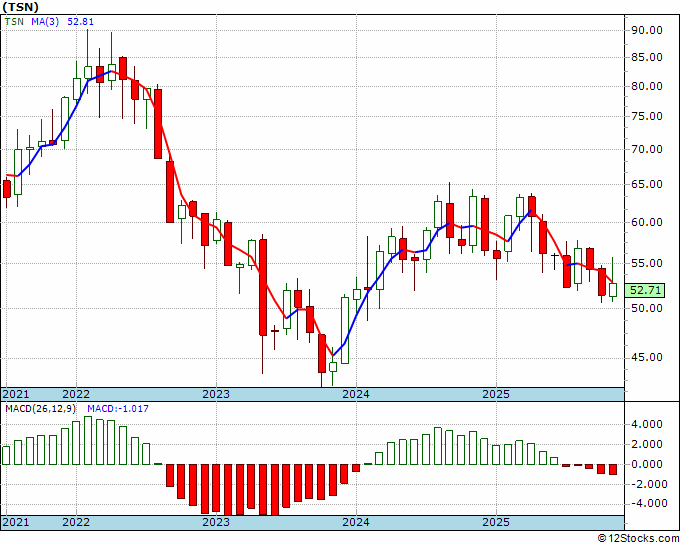Select the MA(3) indicator label
Screen dimensions: 680x546
(x=45, y=22)
